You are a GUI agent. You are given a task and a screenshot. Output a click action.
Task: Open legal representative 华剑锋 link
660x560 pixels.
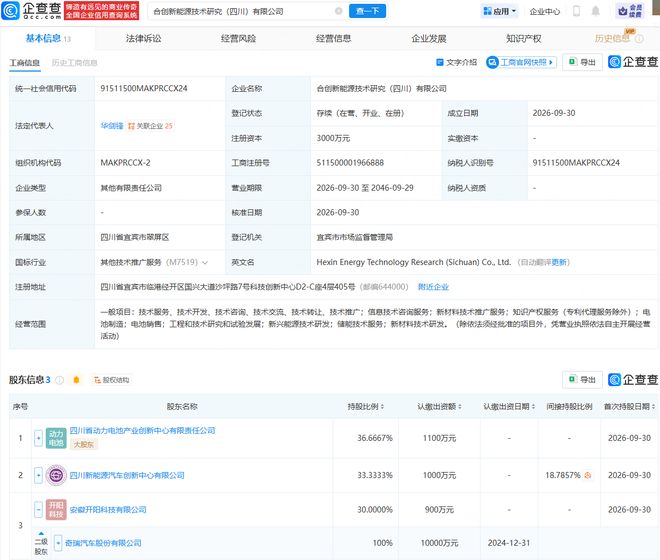pos(112,125)
